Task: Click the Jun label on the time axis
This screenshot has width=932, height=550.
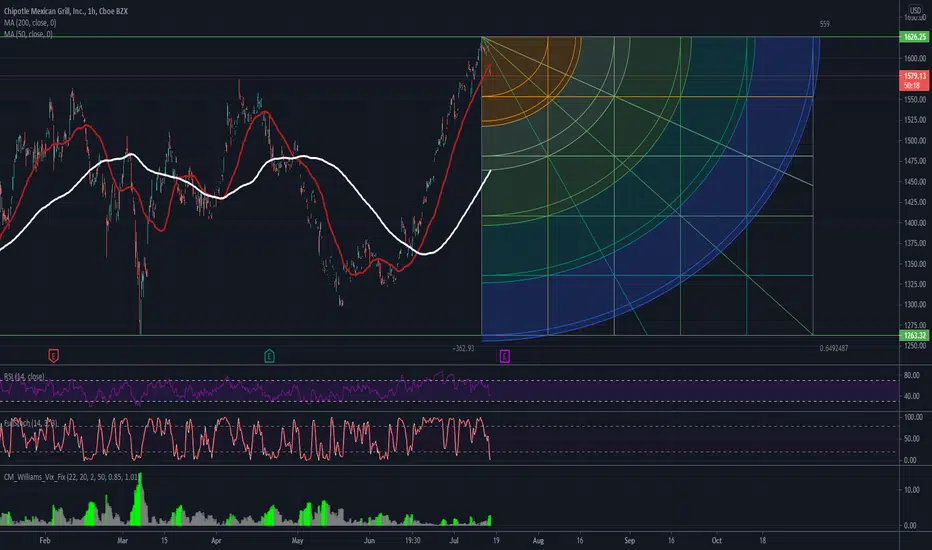Action: pos(369,540)
